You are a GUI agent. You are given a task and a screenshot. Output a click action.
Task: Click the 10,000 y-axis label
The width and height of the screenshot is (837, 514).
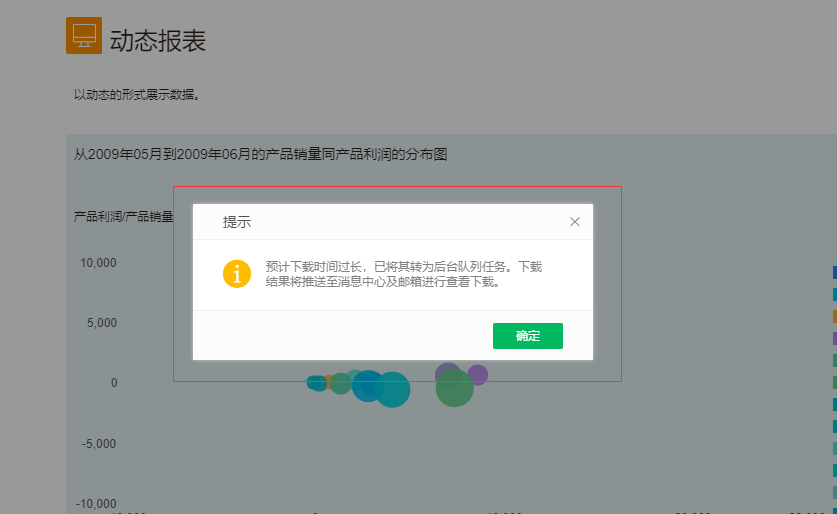[x=98, y=263]
